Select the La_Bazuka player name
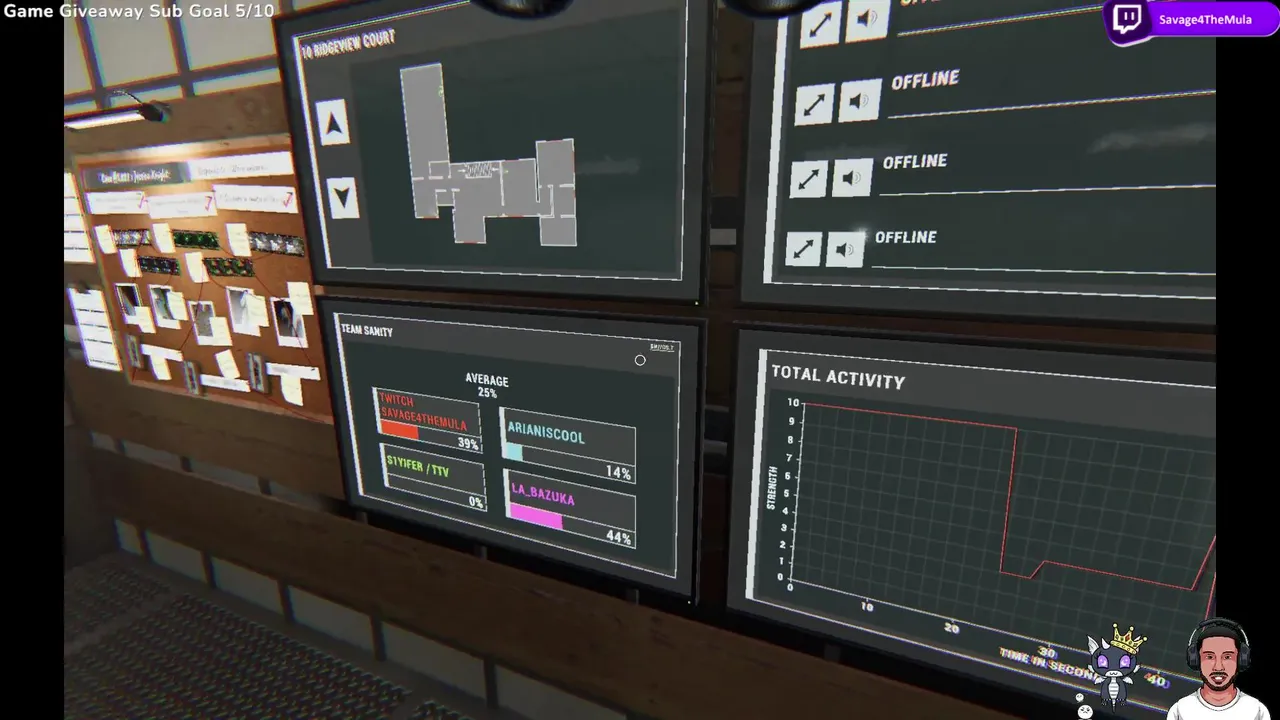 click(544, 493)
